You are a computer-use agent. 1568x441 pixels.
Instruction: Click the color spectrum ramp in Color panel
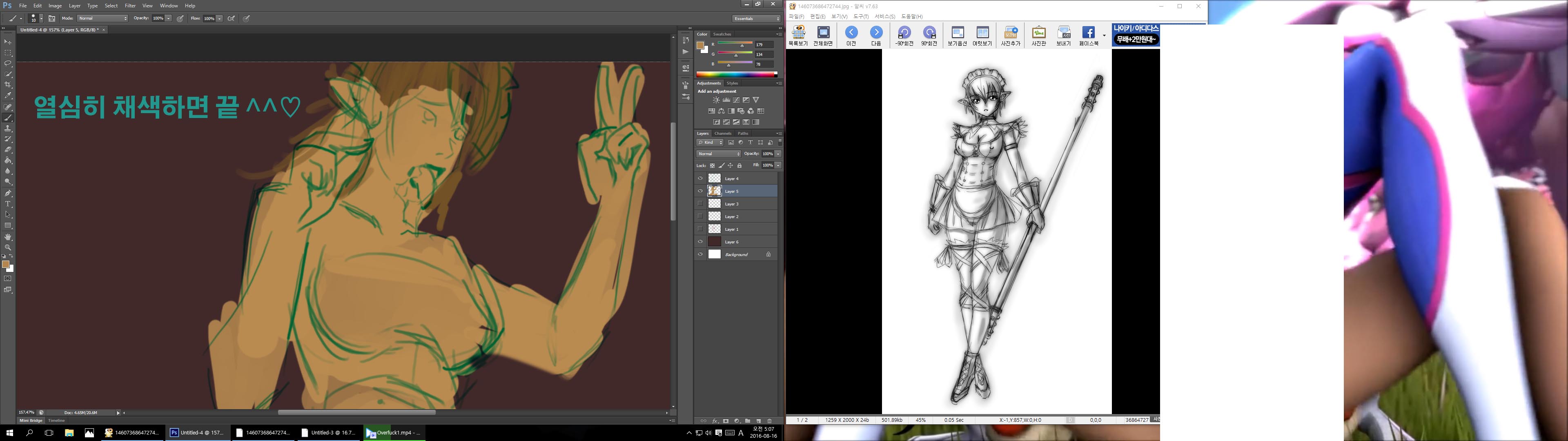click(737, 74)
